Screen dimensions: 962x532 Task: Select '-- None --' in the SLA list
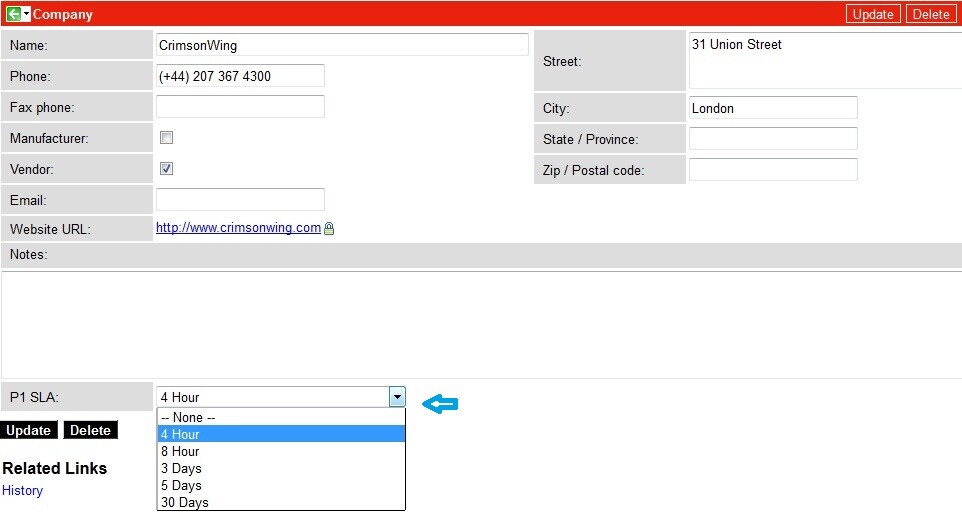tap(281, 417)
